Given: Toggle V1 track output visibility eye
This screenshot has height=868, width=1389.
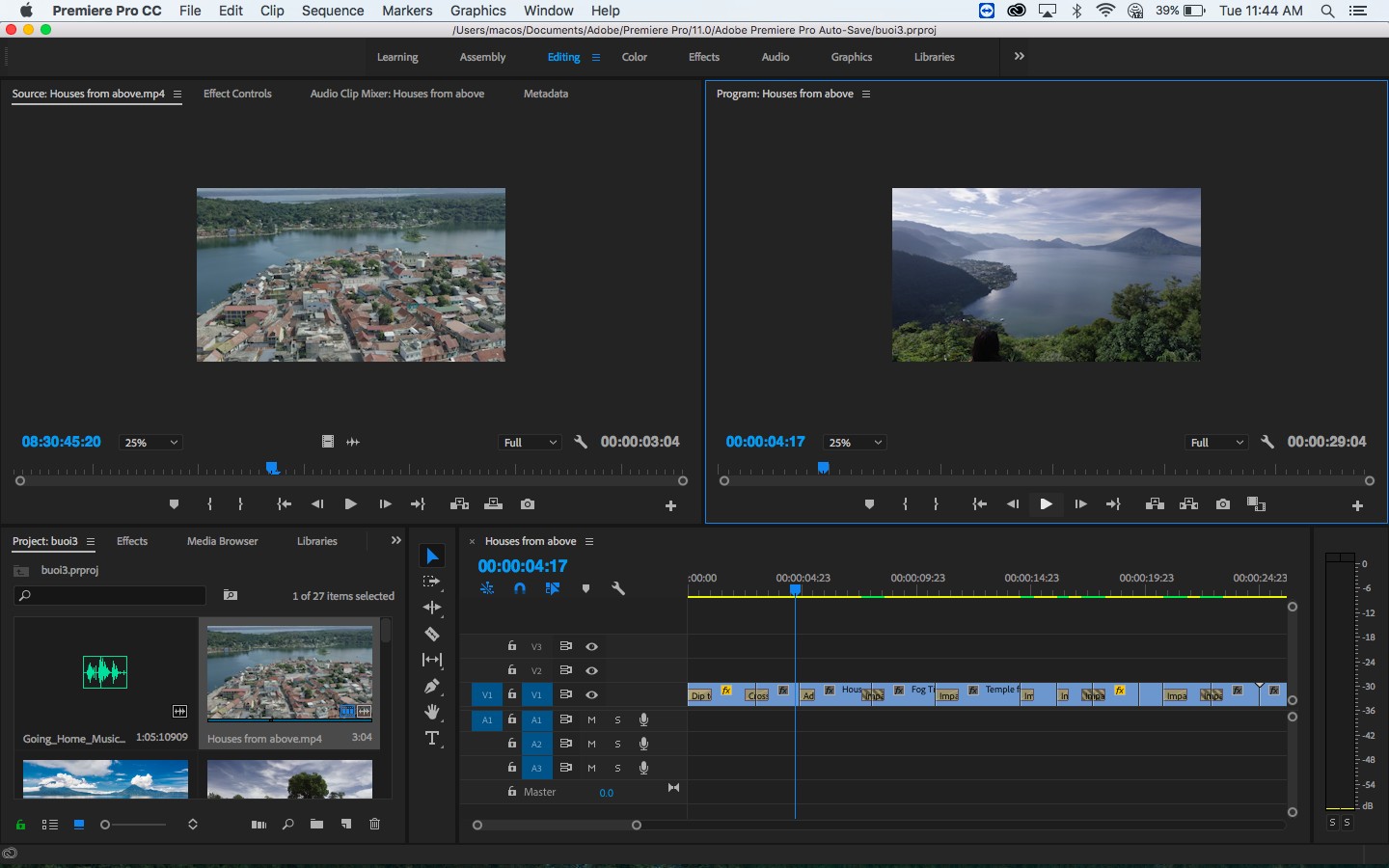Looking at the screenshot, I should [x=592, y=694].
